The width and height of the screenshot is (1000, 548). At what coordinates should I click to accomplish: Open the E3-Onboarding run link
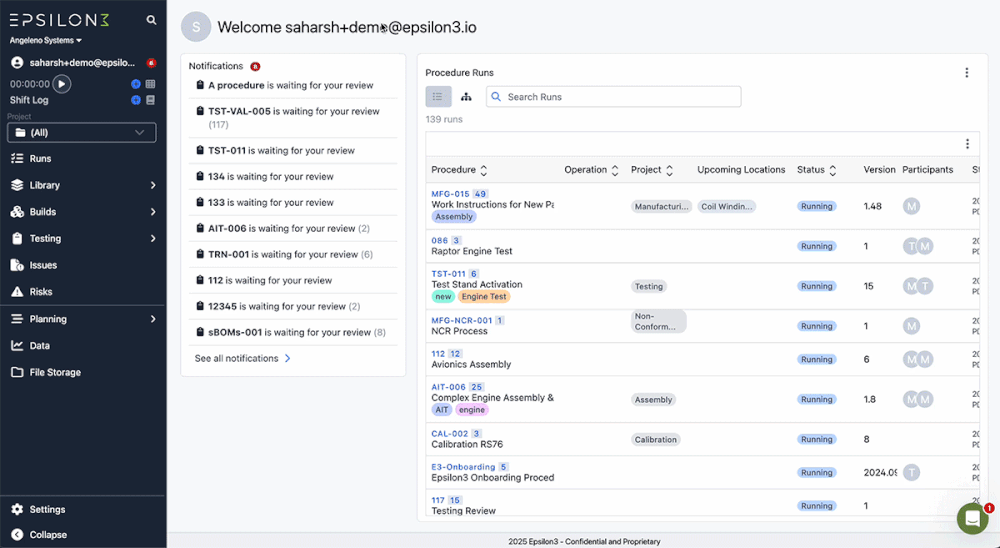tap(463, 467)
